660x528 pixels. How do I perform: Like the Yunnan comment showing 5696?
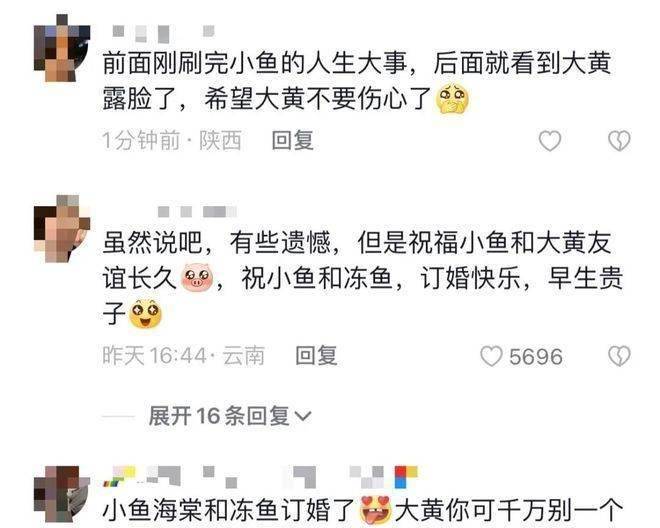point(491,356)
